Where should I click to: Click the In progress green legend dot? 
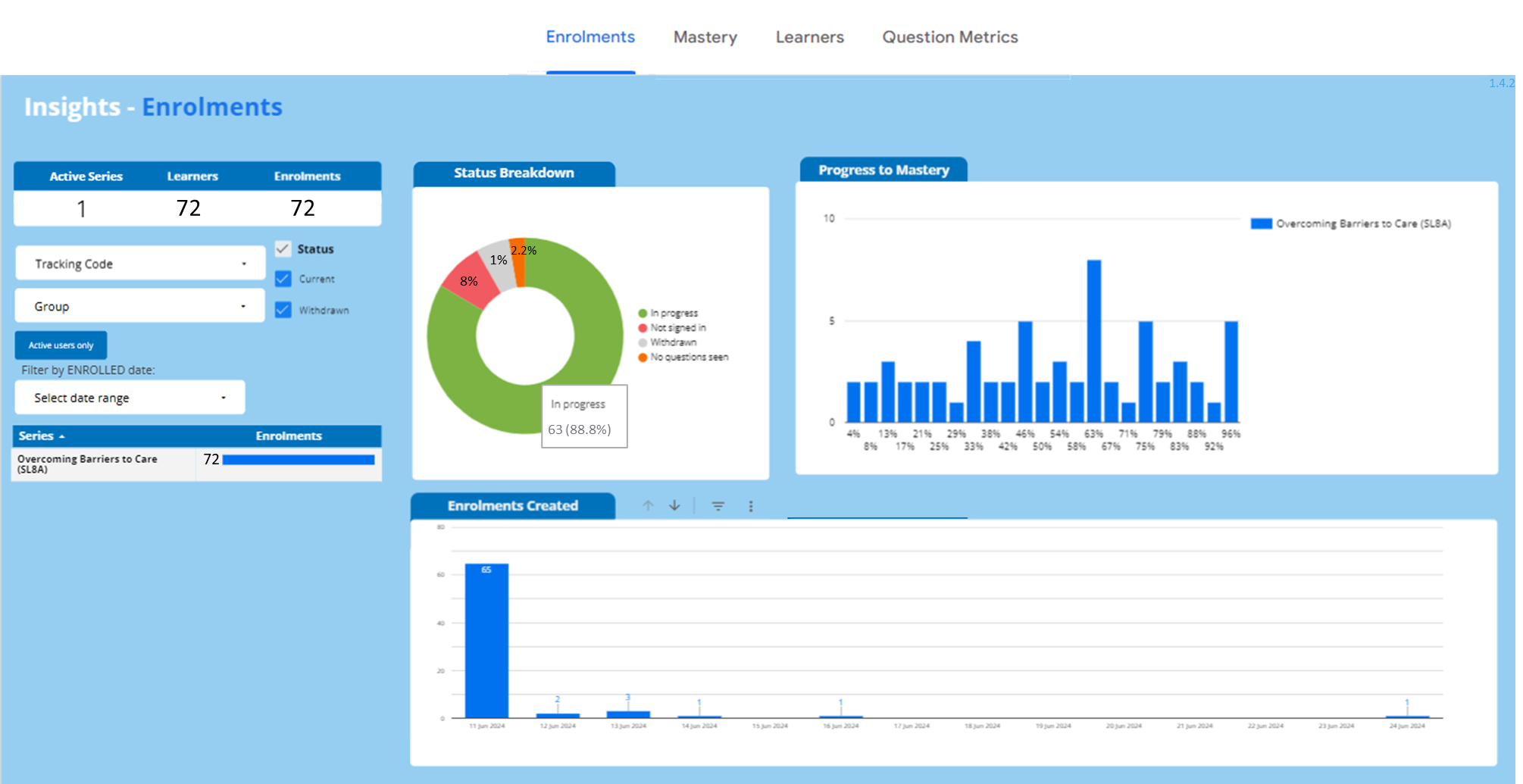[x=643, y=314]
